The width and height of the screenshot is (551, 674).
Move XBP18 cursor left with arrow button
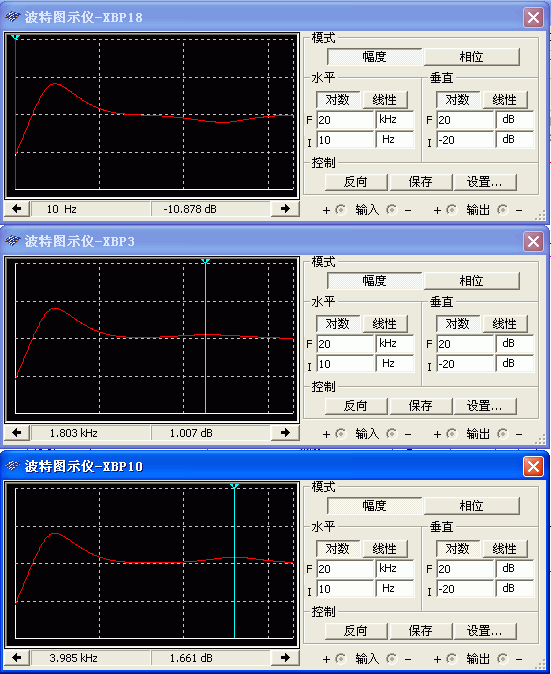click(x=17, y=209)
